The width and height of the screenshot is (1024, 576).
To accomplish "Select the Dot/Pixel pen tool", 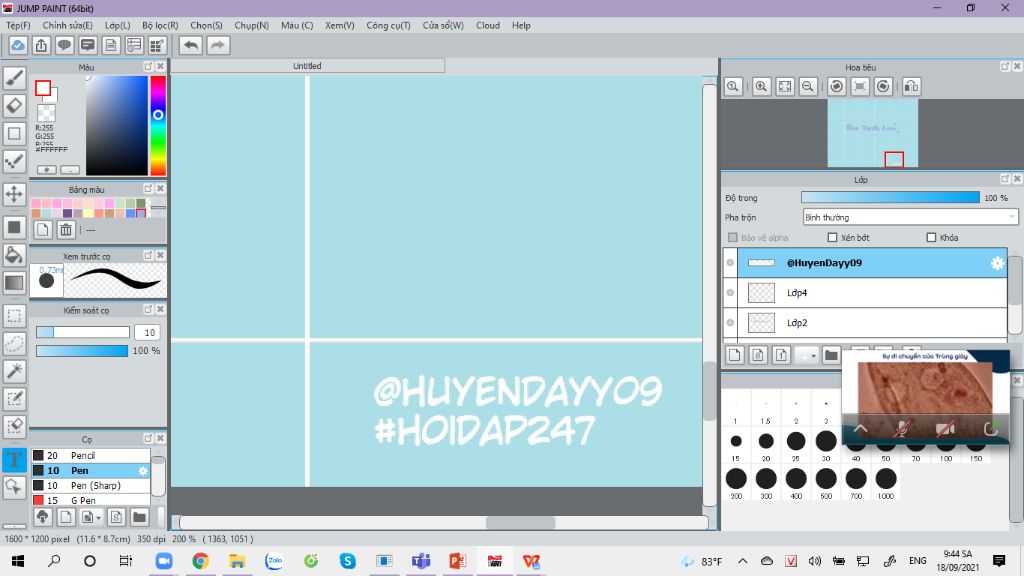I will 14,161.
